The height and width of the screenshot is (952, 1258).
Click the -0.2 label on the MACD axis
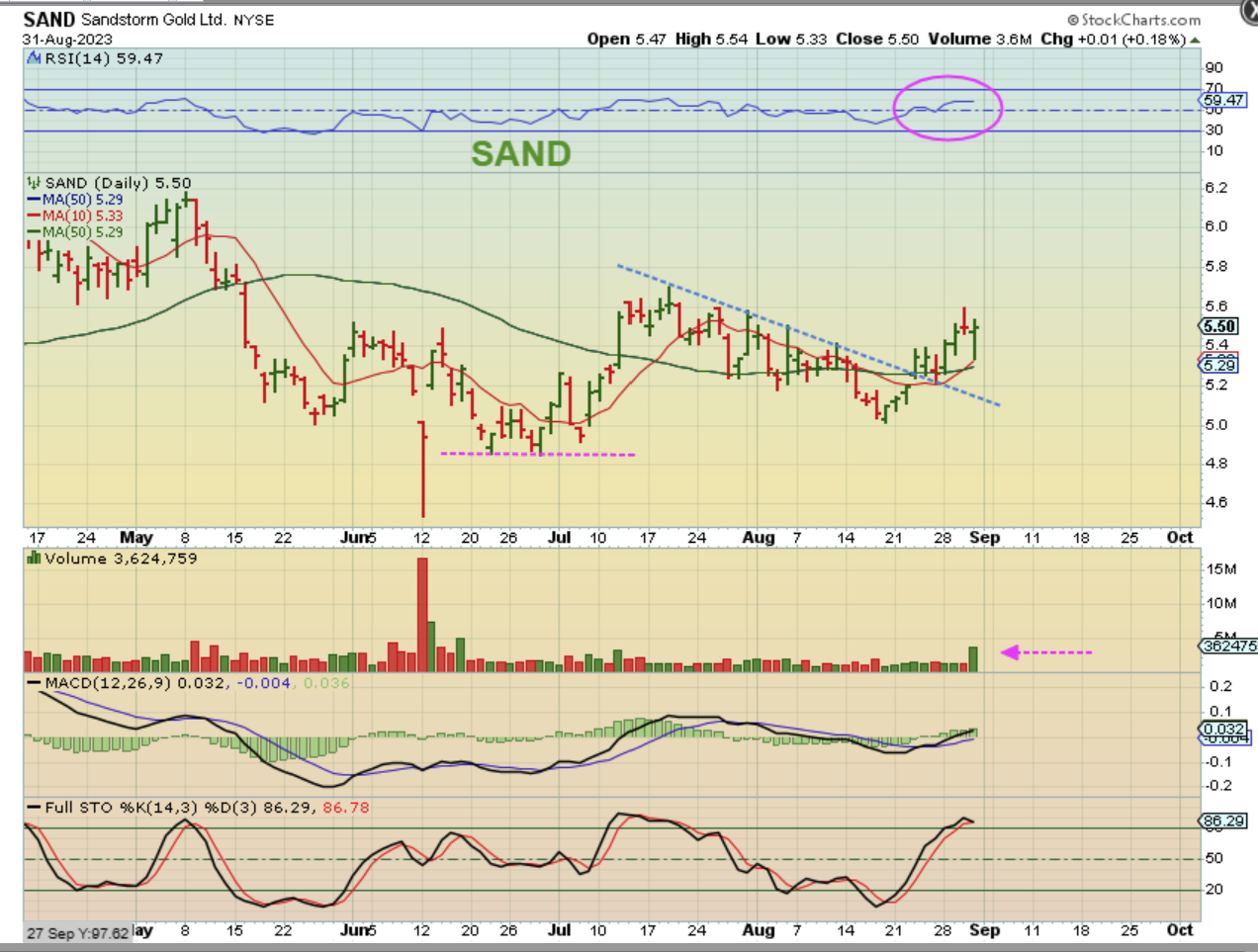[1216, 786]
